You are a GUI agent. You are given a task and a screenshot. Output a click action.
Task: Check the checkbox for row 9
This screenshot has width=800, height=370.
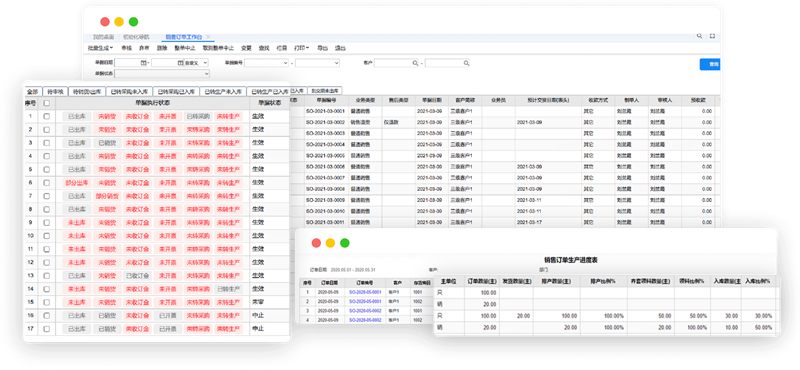[x=46, y=223]
